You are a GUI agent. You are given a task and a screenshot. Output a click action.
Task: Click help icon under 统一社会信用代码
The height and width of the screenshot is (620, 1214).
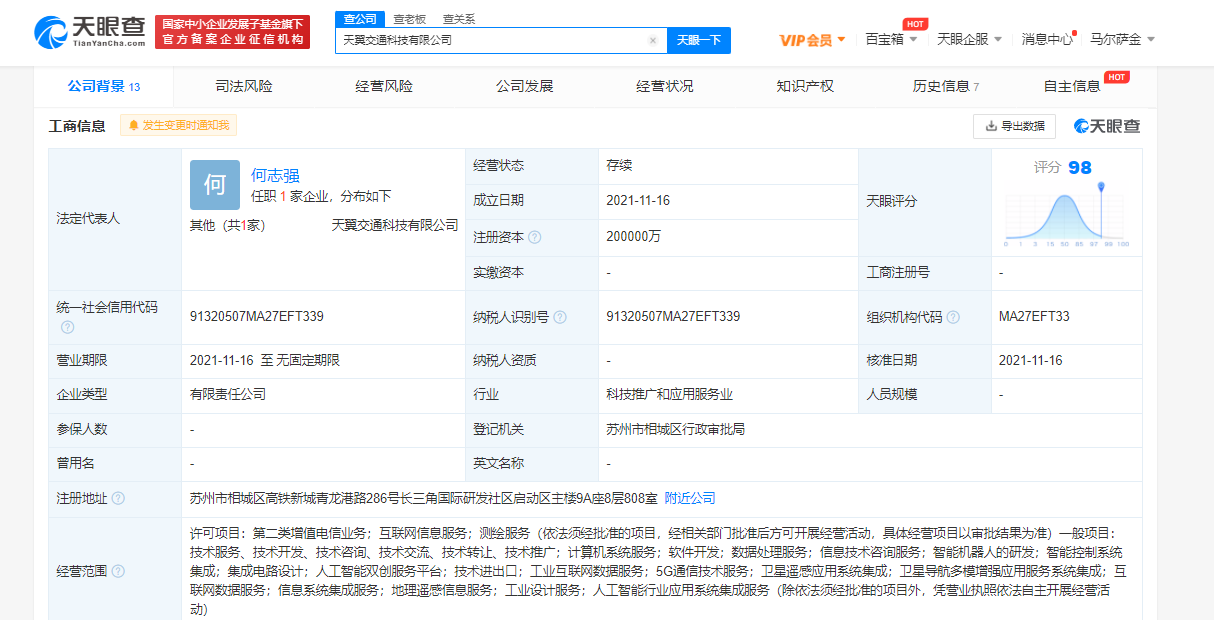tap(67, 327)
